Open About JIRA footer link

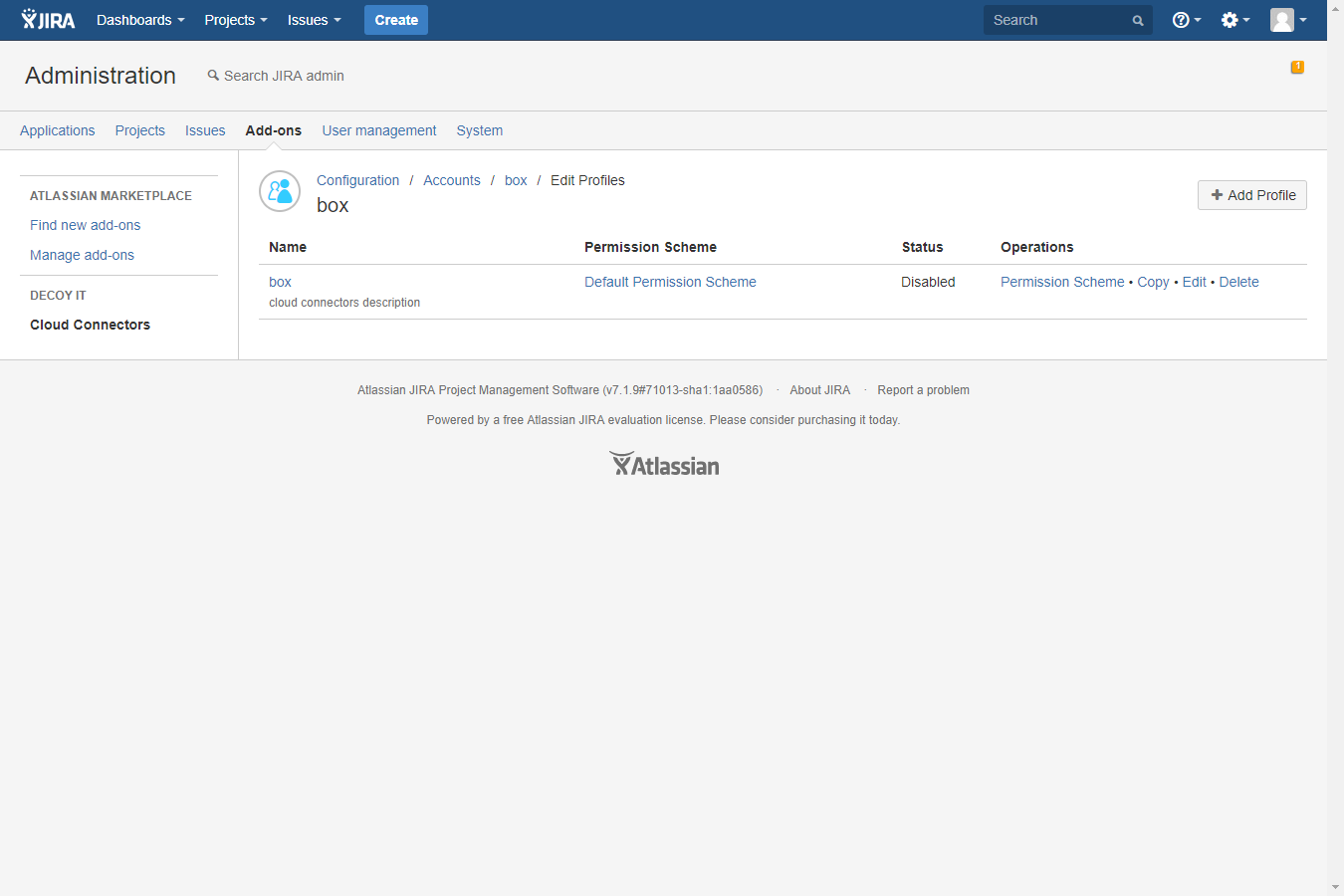820,390
